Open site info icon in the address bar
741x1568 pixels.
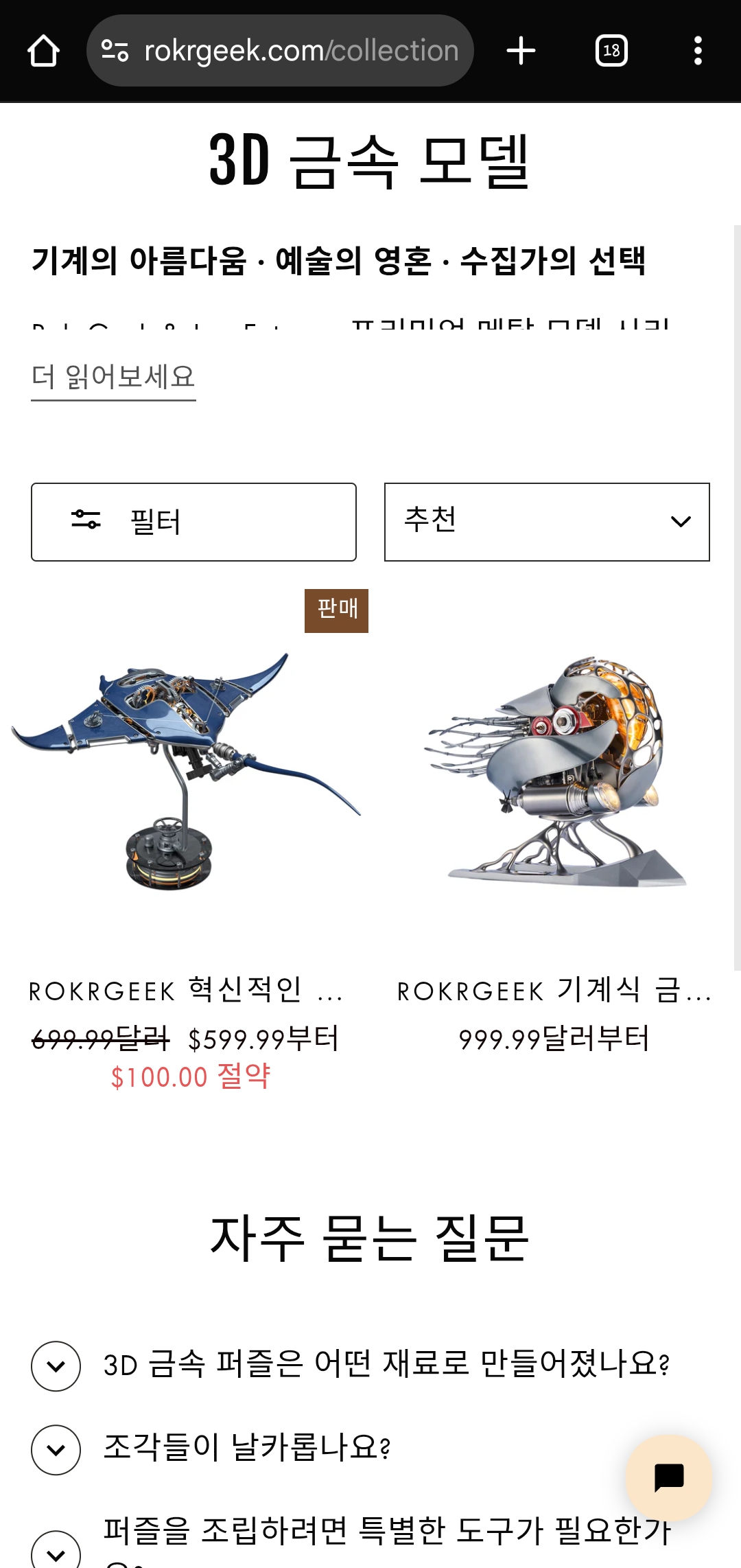click(x=115, y=51)
